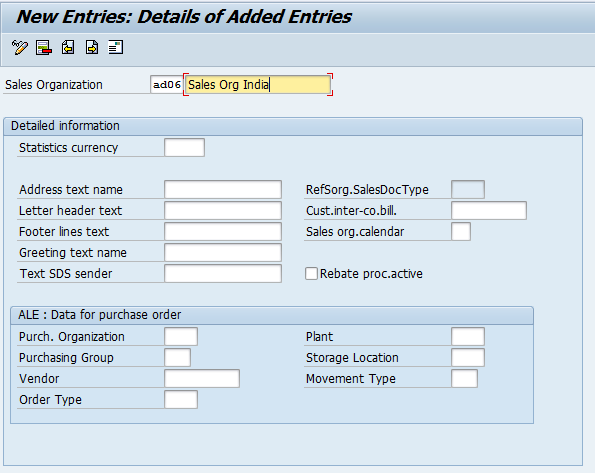595x473 pixels.
Task: Click the Movement Type field
Action: pyautogui.click(x=464, y=378)
